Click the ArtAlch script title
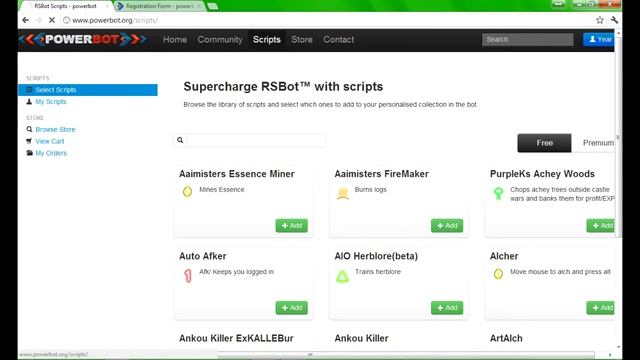 pos(506,338)
